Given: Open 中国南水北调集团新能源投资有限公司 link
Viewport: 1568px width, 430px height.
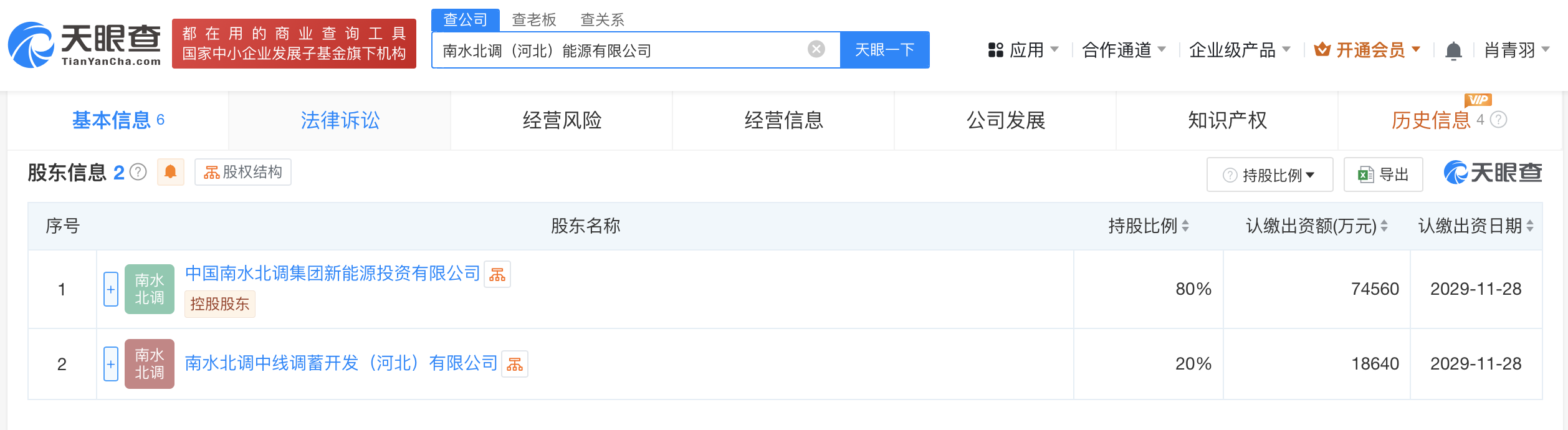Looking at the screenshot, I should (x=332, y=274).
